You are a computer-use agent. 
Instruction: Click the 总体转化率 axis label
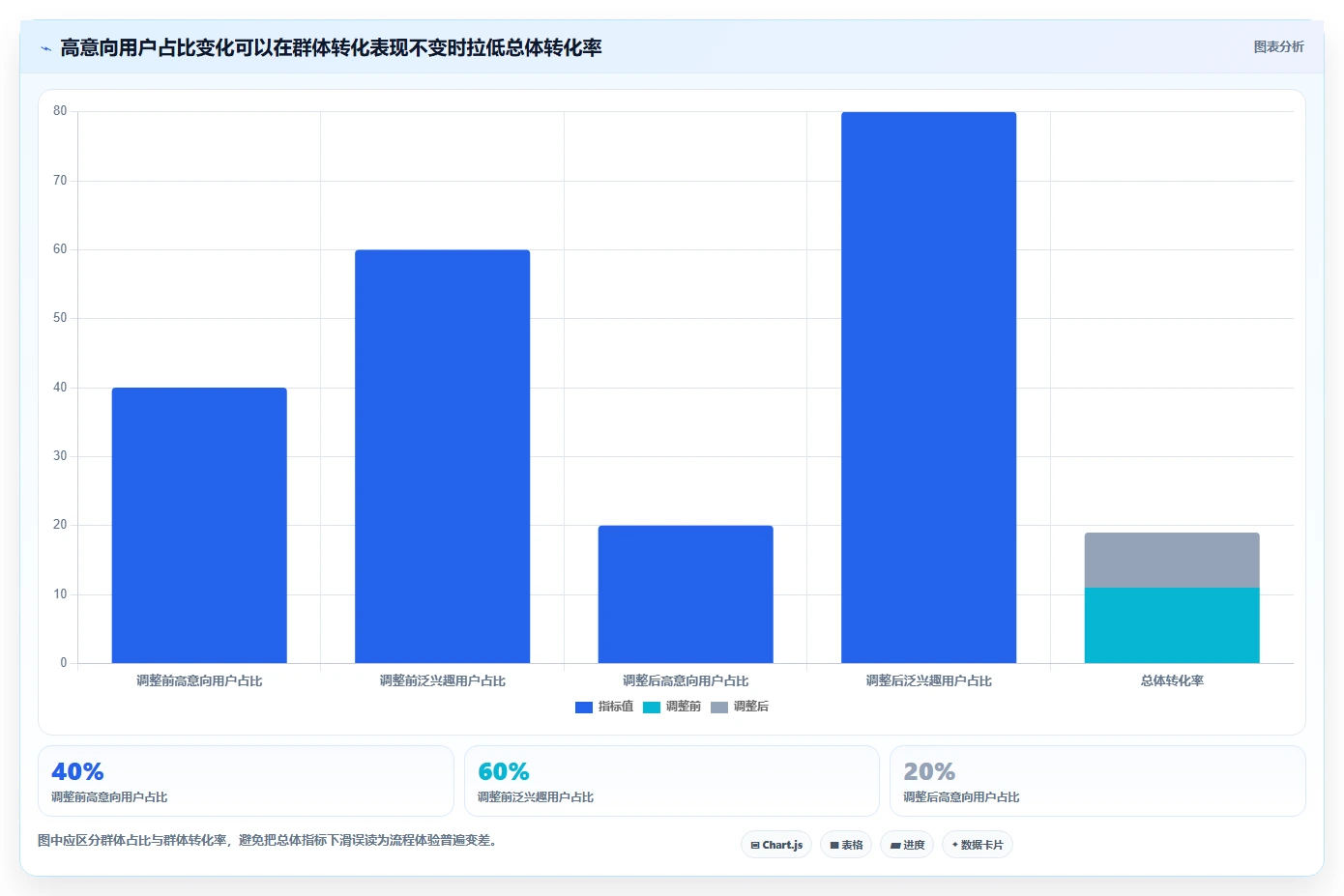coord(1172,681)
